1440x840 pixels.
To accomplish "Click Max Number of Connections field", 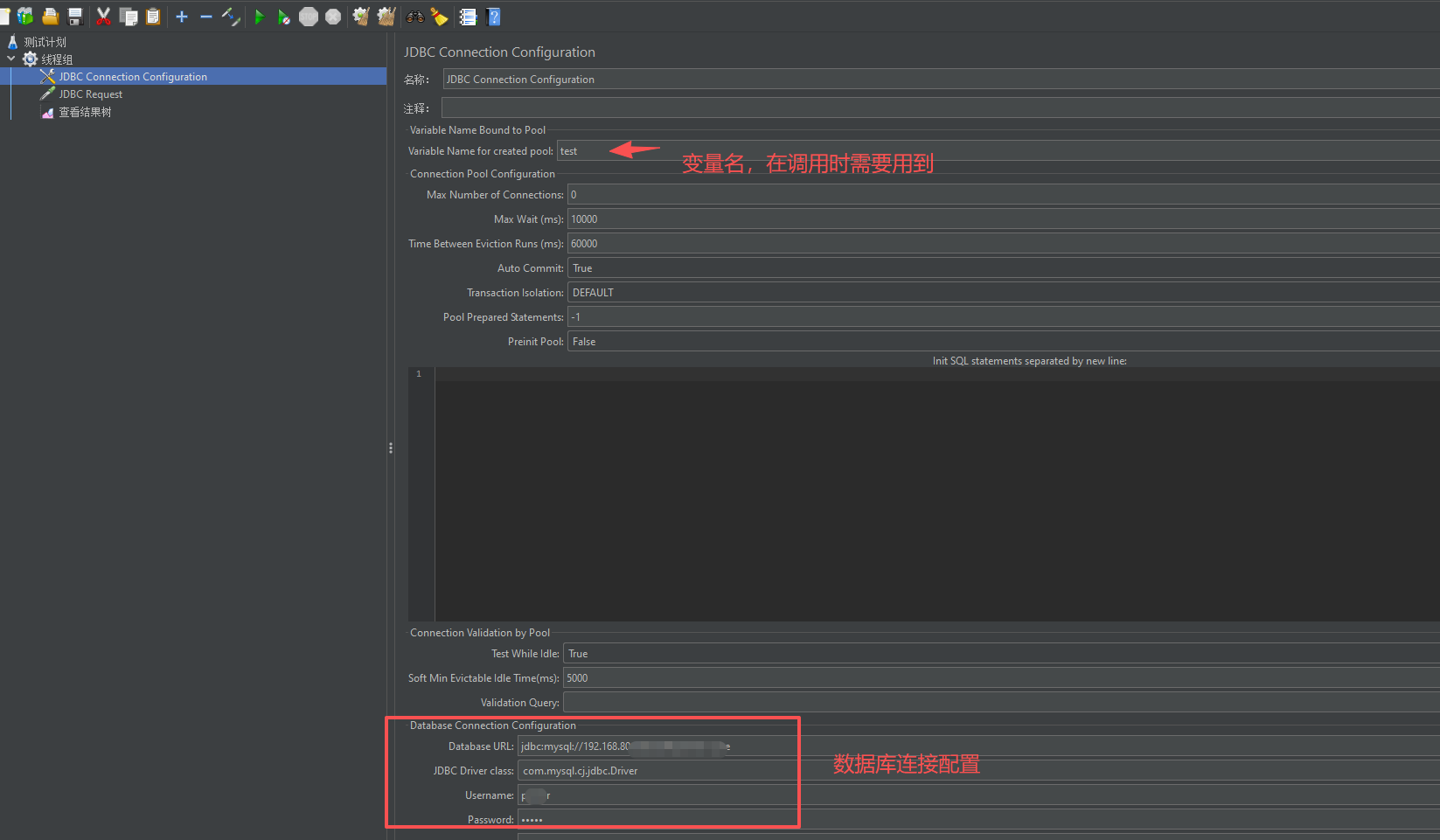I will coord(1004,195).
